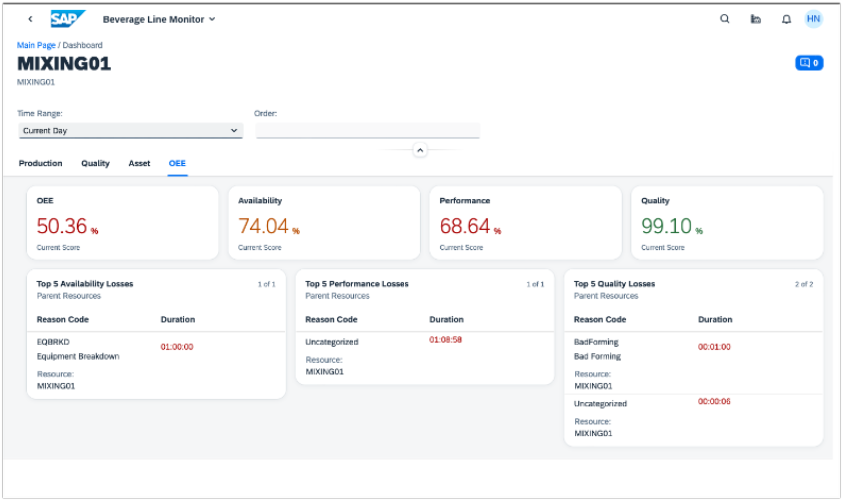Click the back arrow icon
This screenshot has width=843, height=501.
click(x=31, y=19)
